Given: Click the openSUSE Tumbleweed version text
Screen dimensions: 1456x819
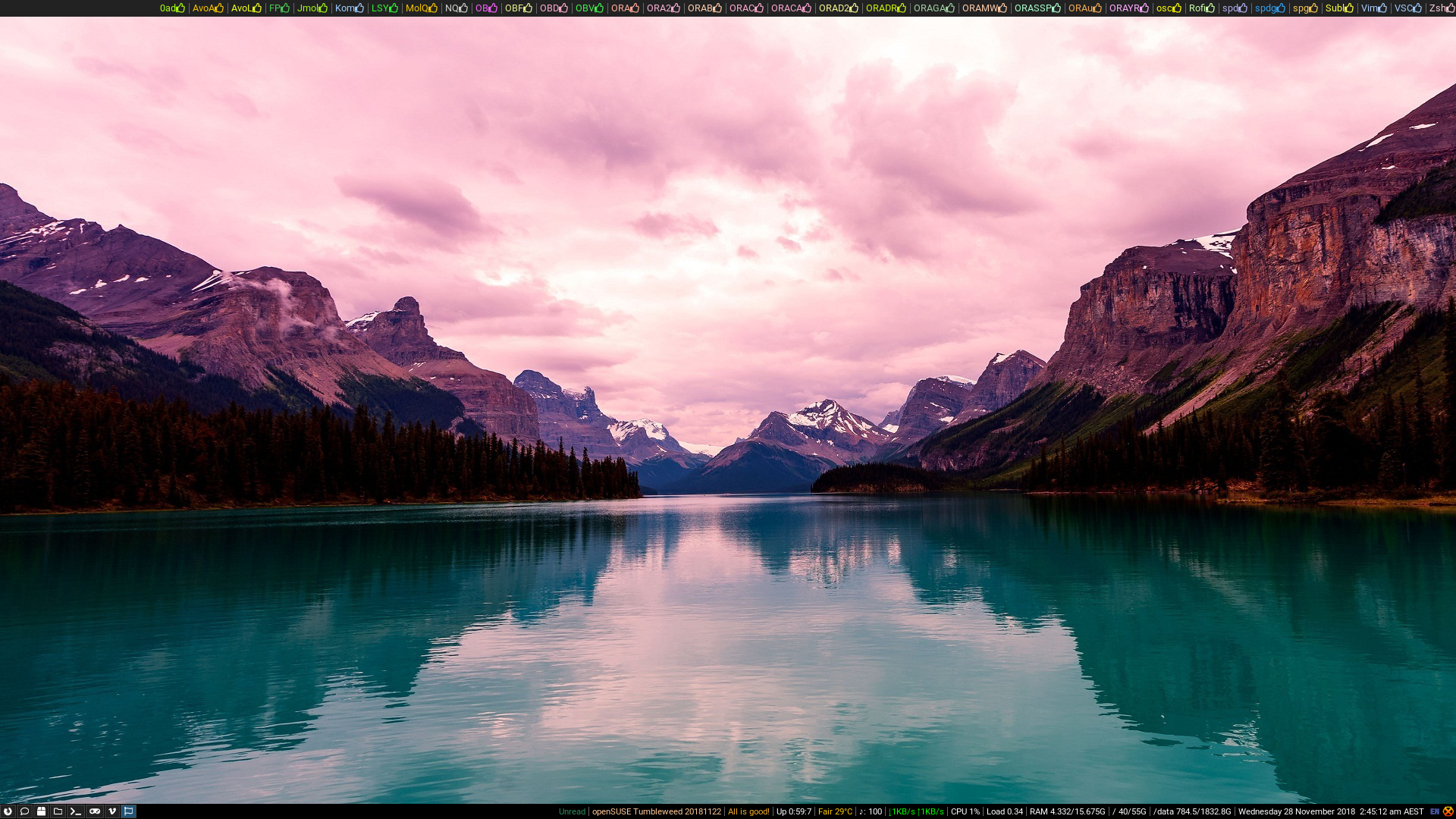Looking at the screenshot, I should pos(656,811).
